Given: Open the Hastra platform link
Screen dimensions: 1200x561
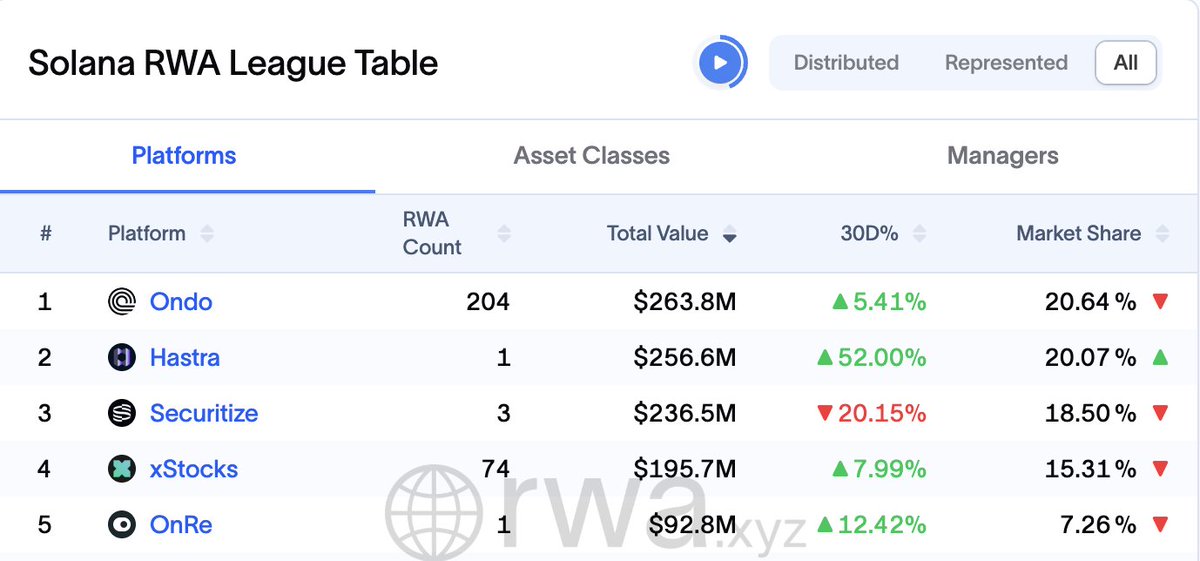Looking at the screenshot, I should [x=185, y=358].
